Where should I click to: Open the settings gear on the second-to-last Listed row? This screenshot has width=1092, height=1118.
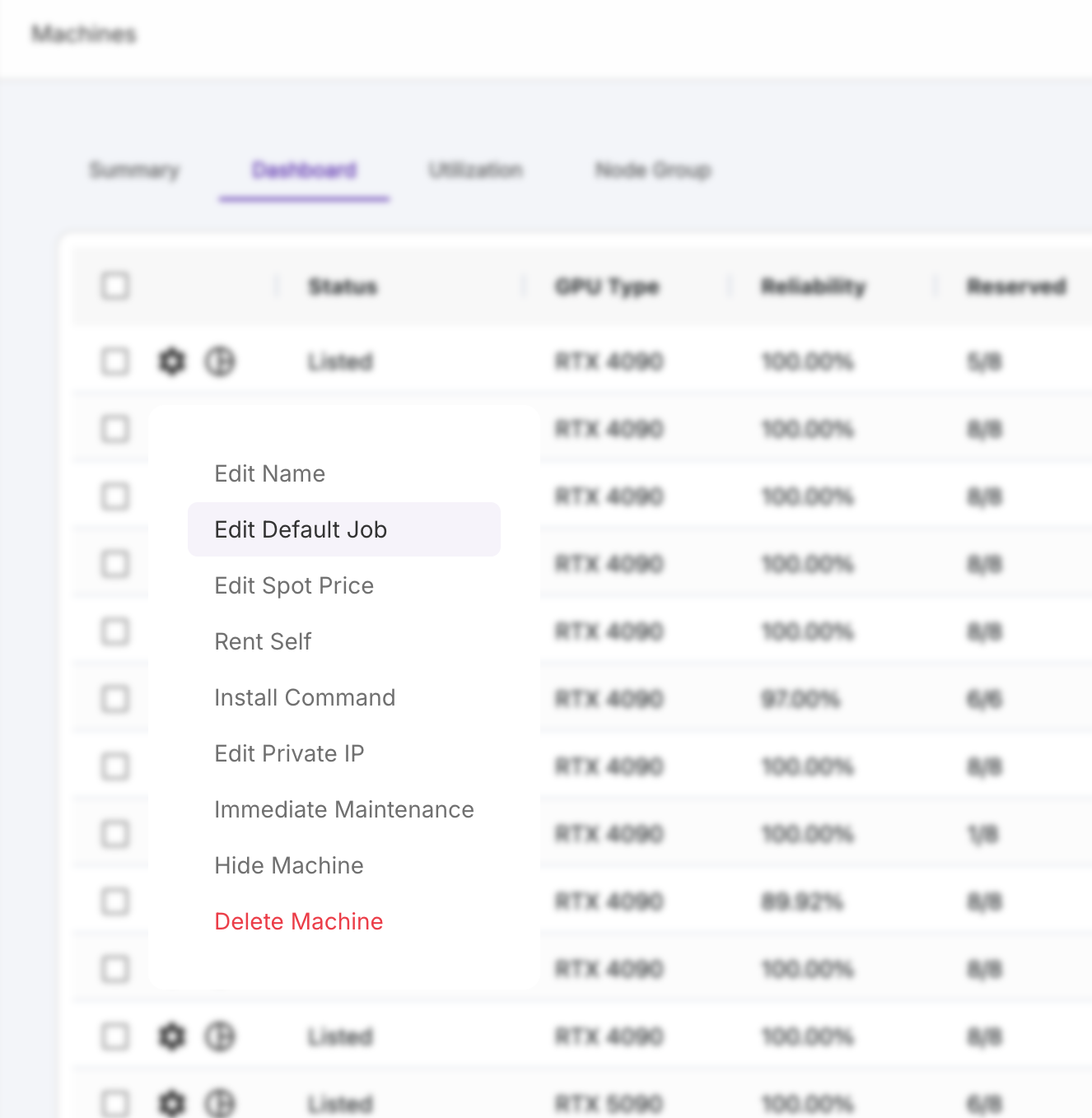[x=171, y=1036]
